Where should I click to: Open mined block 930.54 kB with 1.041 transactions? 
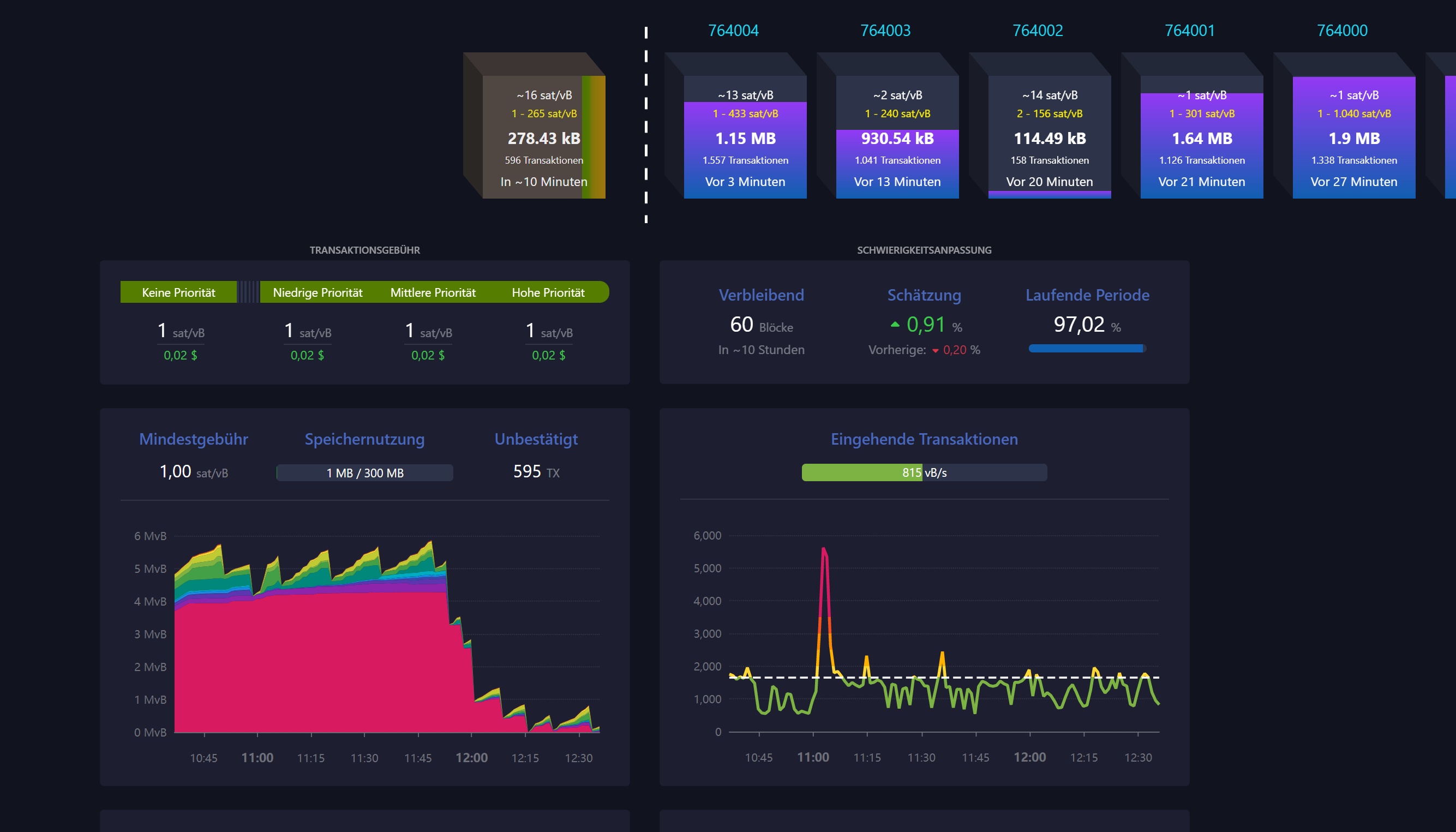(897, 137)
